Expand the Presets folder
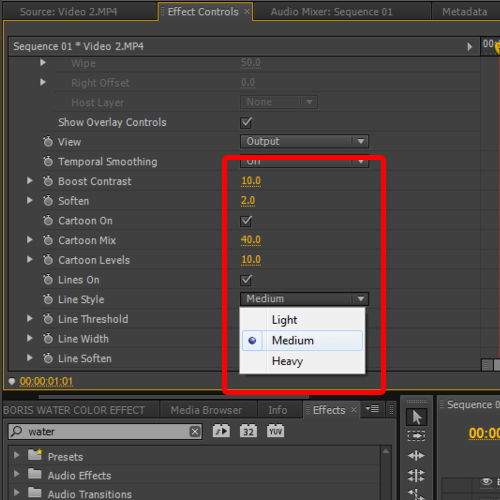Image resolution: width=500 pixels, height=500 pixels. coord(16,455)
